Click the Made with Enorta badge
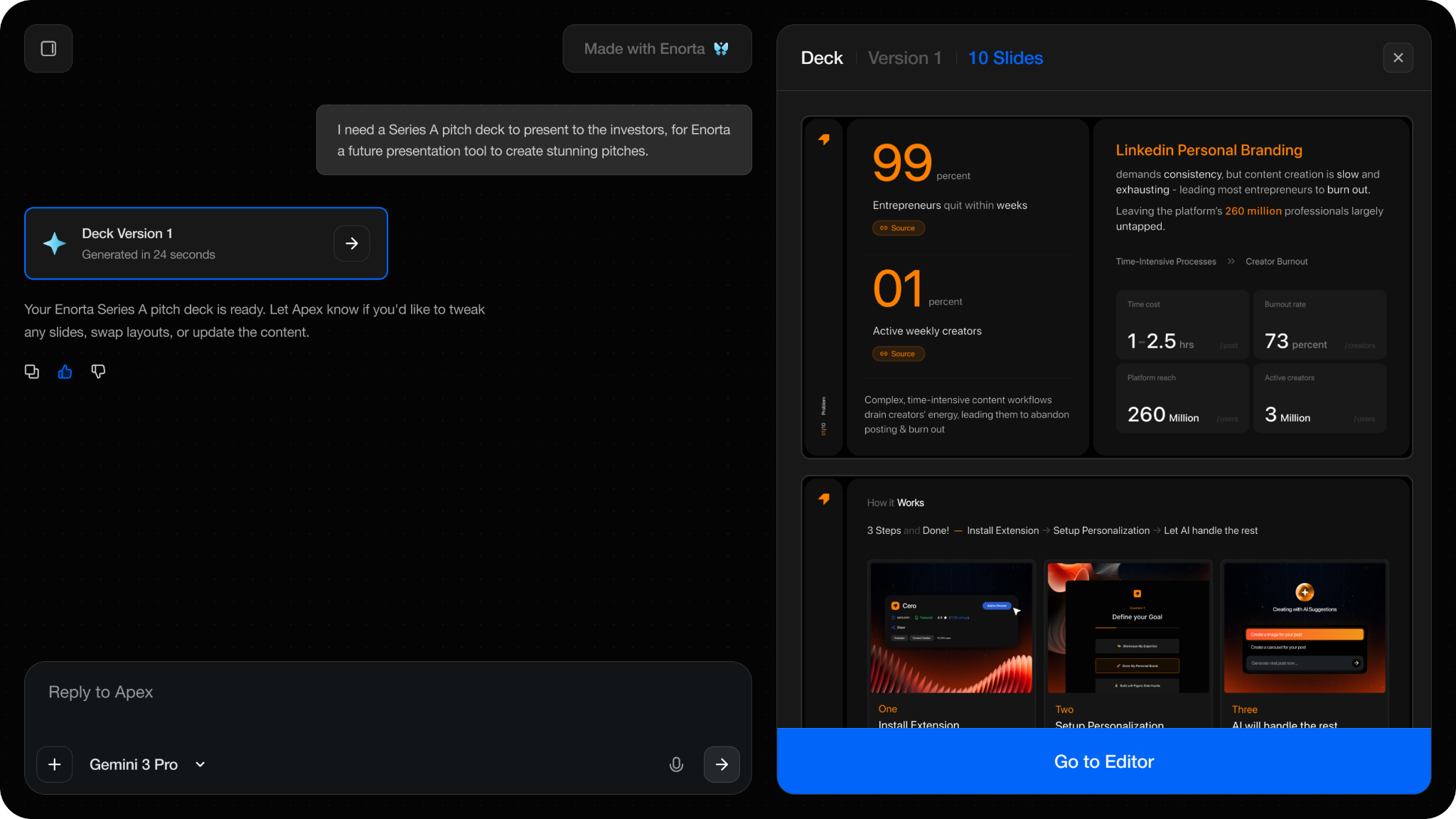This screenshot has height=819, width=1456. 657,48
